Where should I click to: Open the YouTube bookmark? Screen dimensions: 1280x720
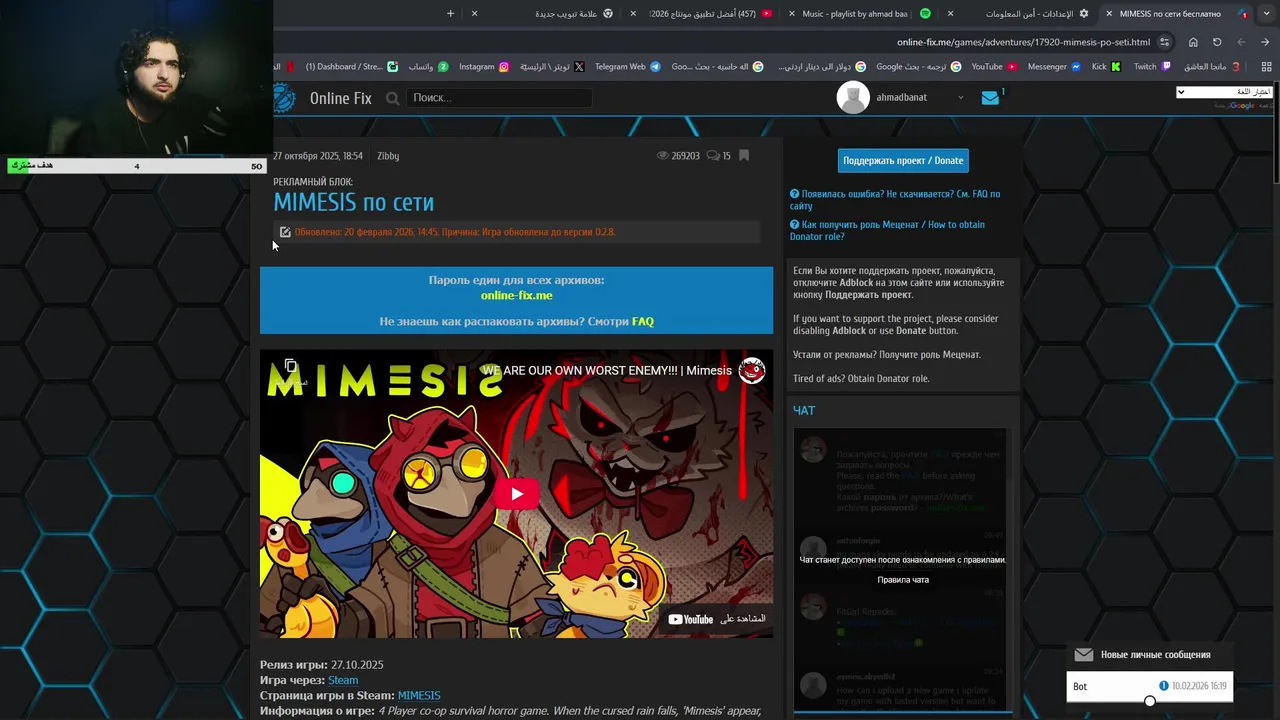[x=994, y=67]
